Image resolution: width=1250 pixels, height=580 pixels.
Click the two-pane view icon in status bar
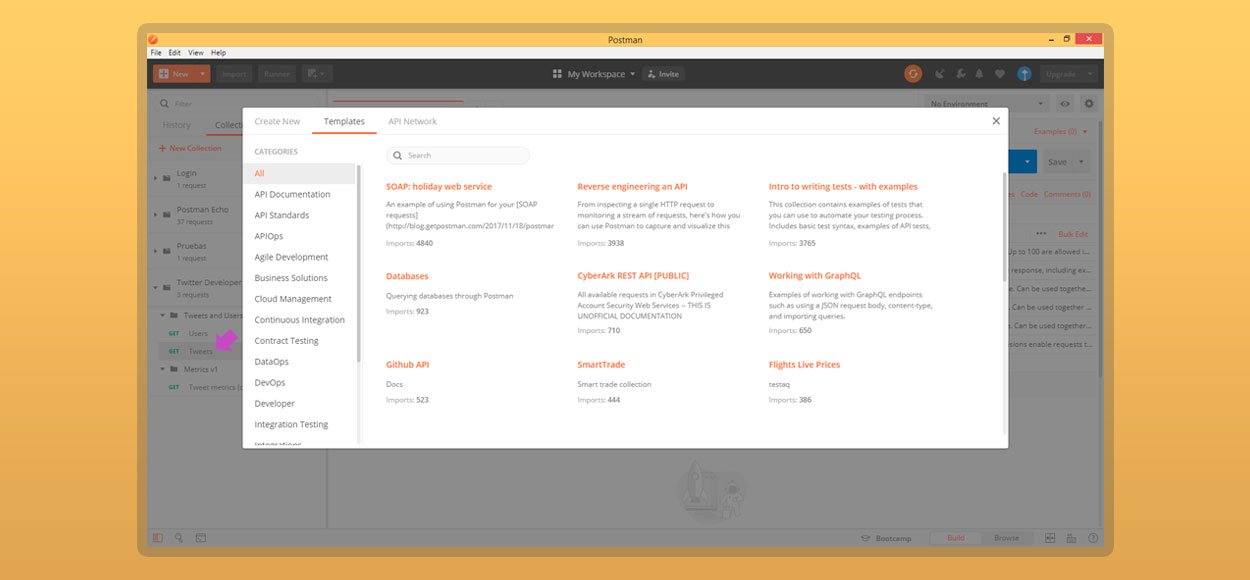tap(1050, 538)
